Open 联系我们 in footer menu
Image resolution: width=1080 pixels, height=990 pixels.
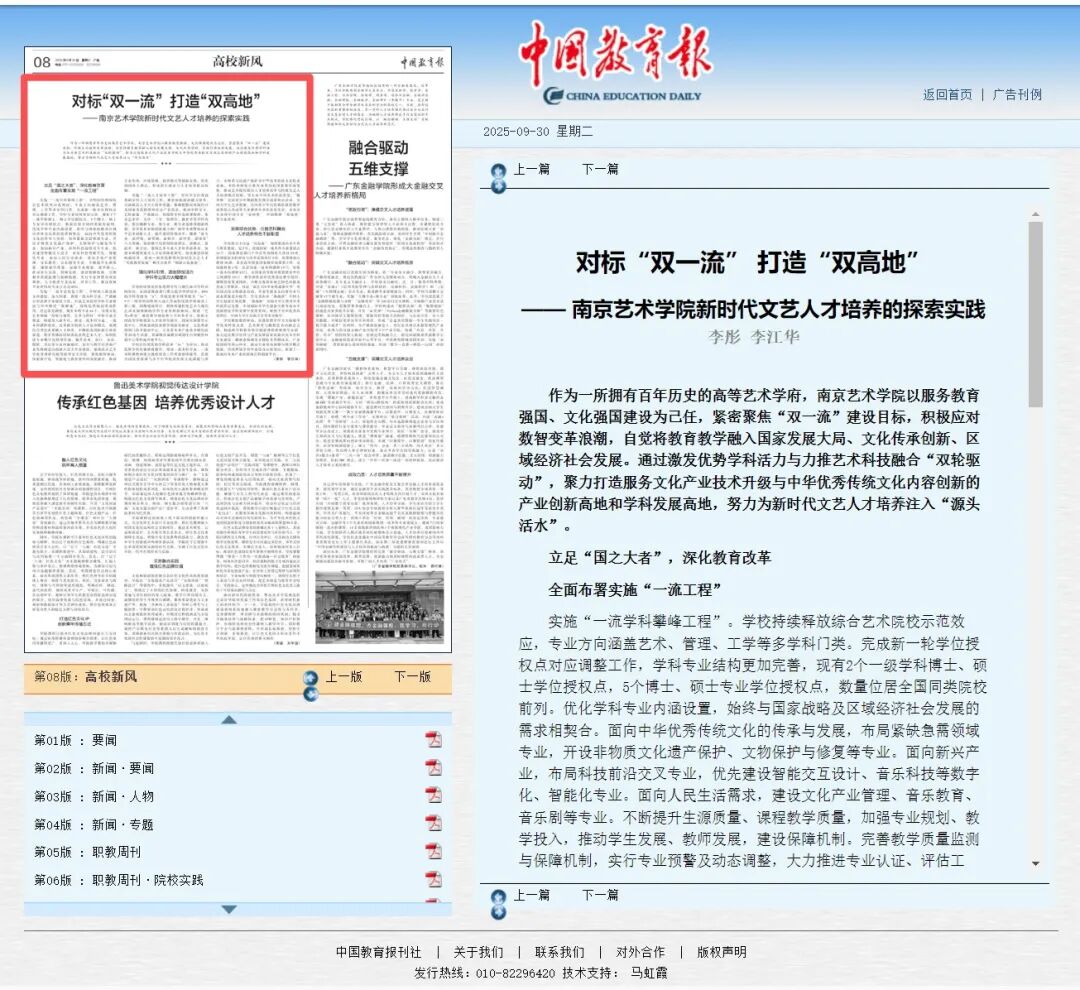click(559, 952)
